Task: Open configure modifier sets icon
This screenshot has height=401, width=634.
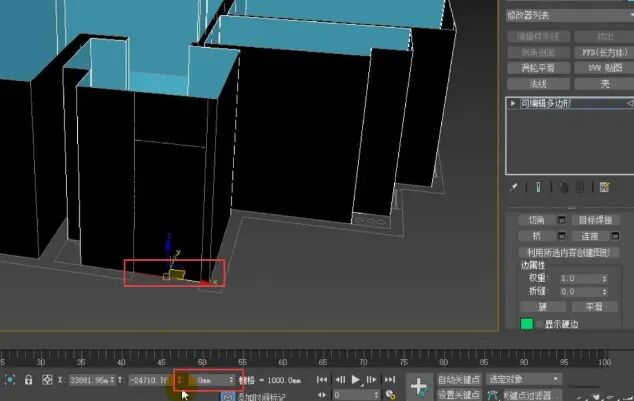Action: tap(604, 187)
